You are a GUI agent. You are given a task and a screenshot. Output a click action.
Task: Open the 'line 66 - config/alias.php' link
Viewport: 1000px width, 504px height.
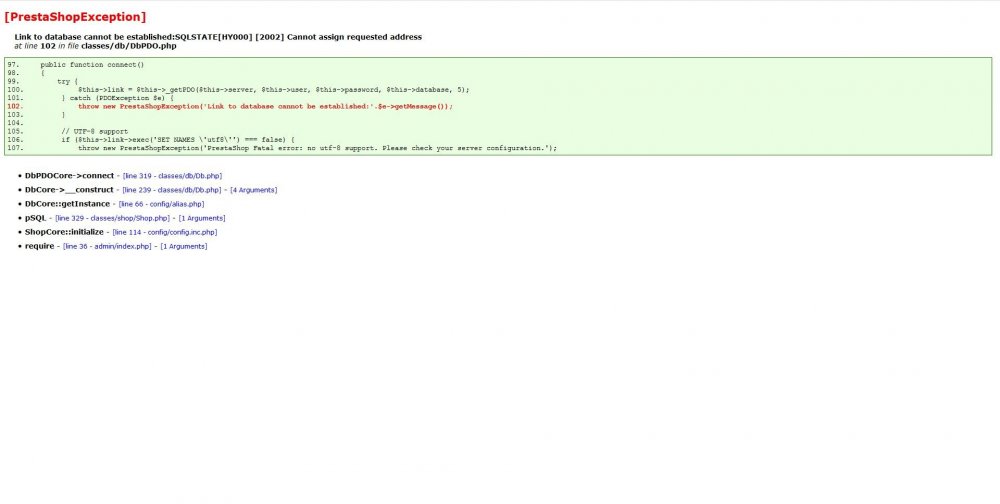click(161, 204)
